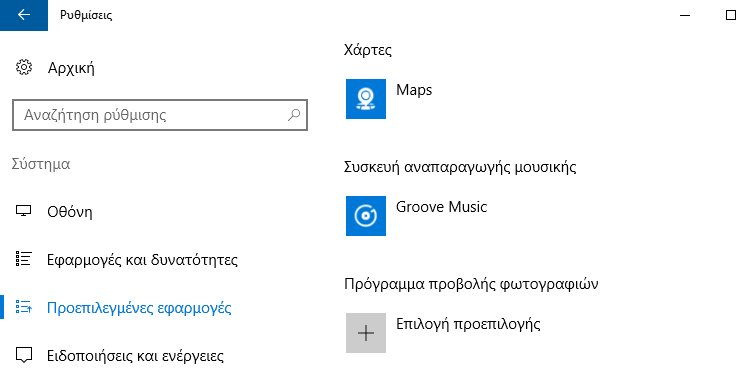Click the Οθόνη display monitor icon

[23, 211]
